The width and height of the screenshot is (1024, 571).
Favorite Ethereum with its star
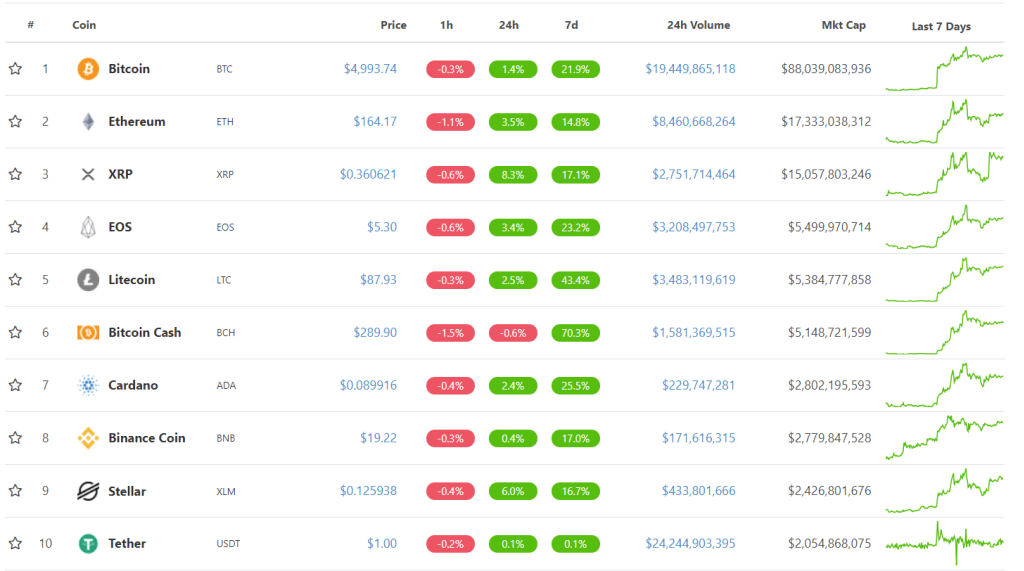(x=16, y=122)
